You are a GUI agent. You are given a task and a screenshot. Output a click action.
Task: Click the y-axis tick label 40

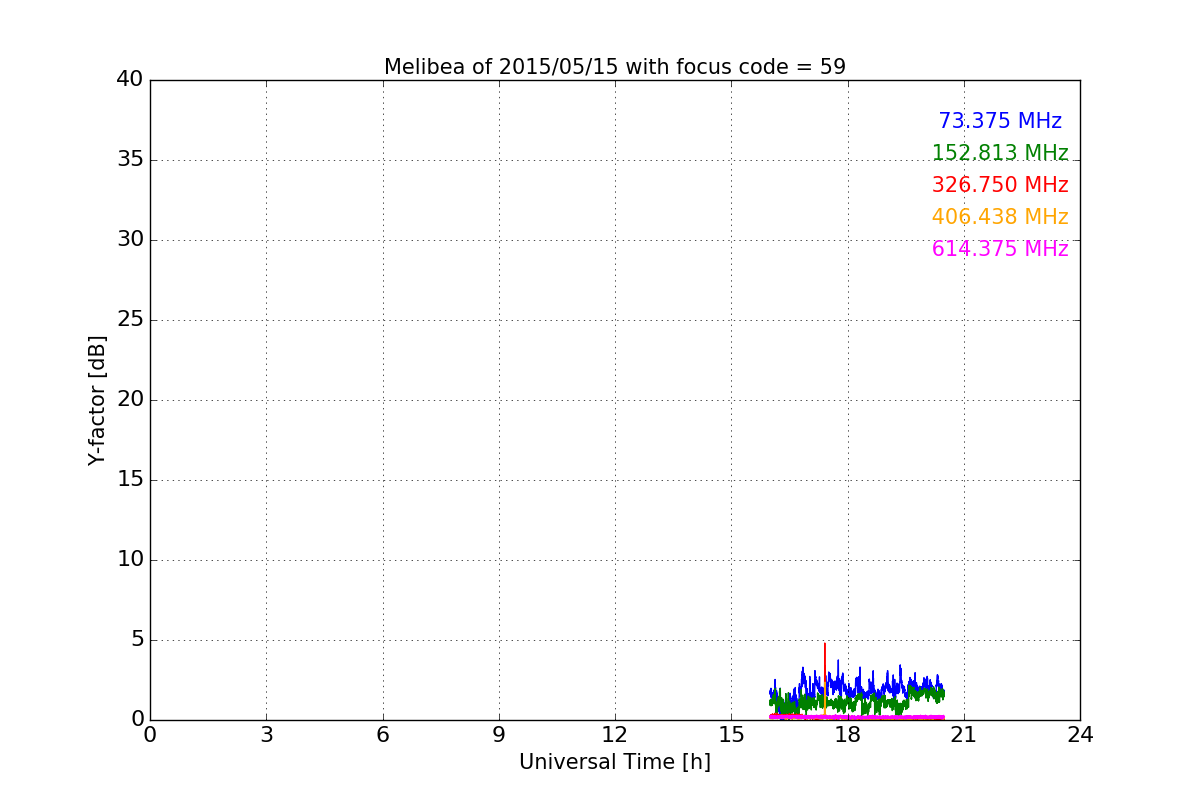tap(130, 79)
